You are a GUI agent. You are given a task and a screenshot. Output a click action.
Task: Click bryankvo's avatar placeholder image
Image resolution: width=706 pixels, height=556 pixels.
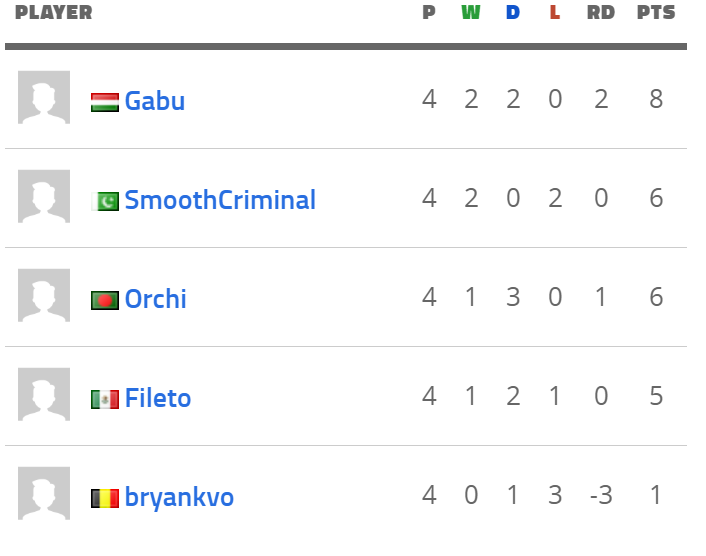coord(44,493)
